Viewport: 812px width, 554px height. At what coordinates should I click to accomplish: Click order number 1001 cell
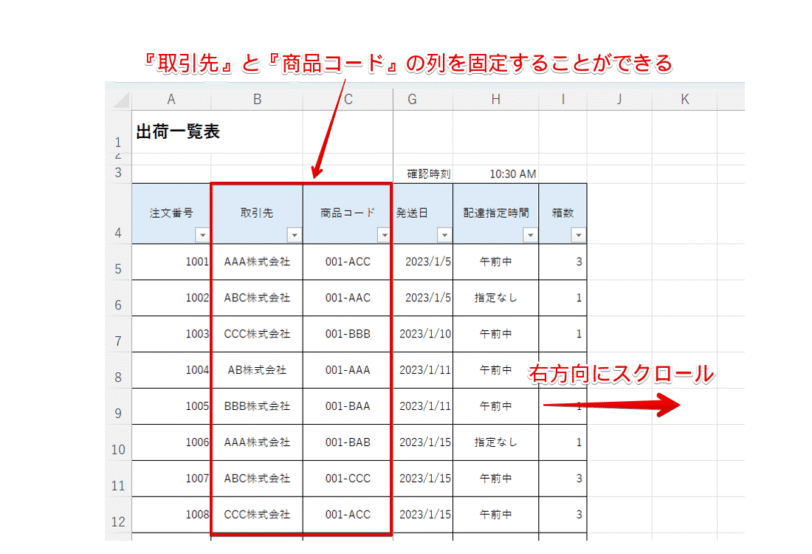click(171, 262)
